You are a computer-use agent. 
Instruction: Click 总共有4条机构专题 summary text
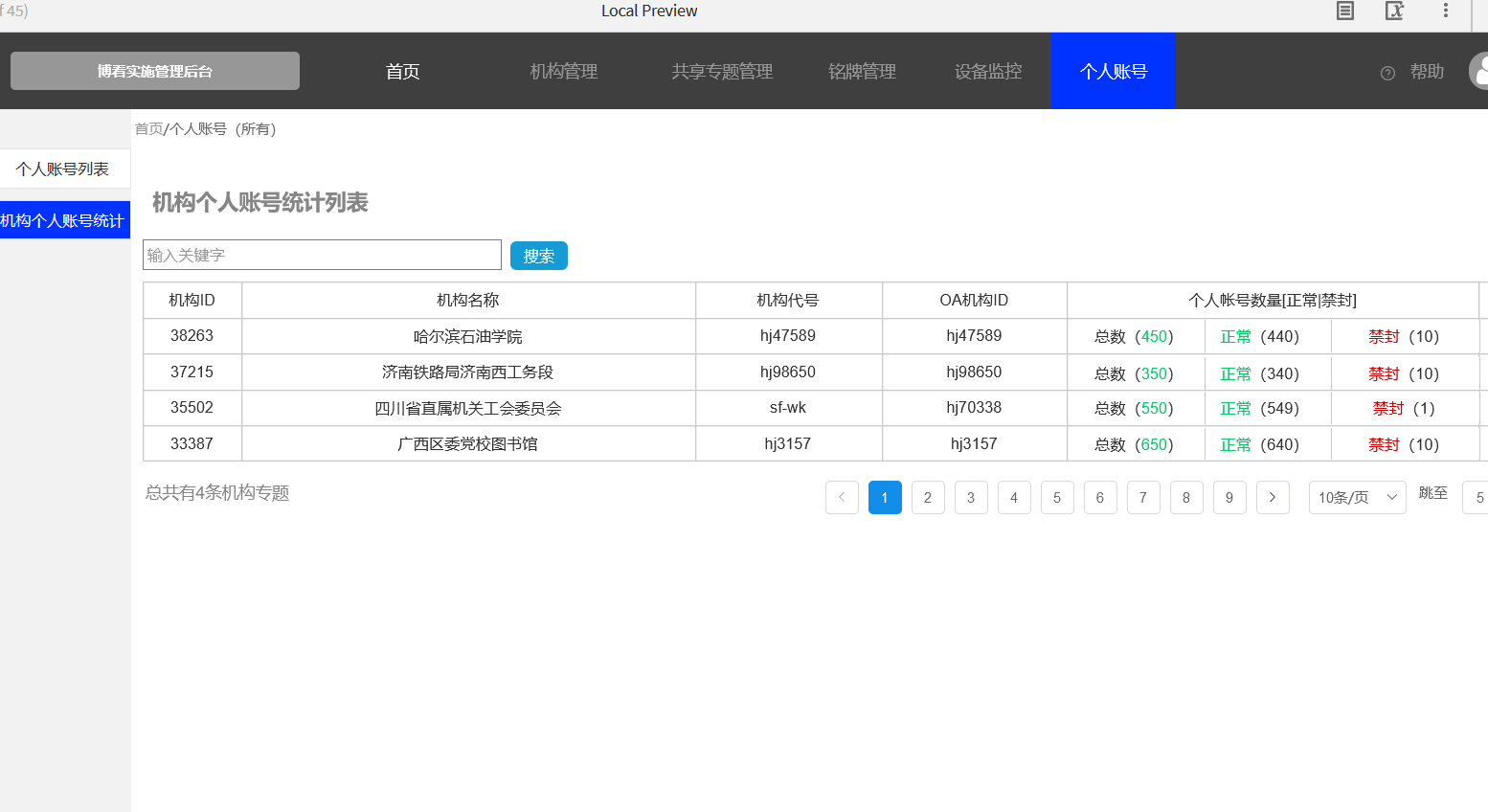[217, 492]
